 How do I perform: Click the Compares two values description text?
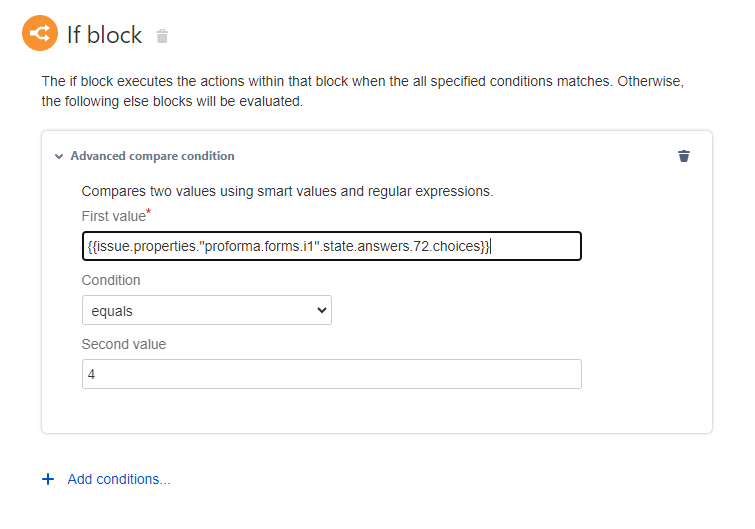click(x=287, y=190)
